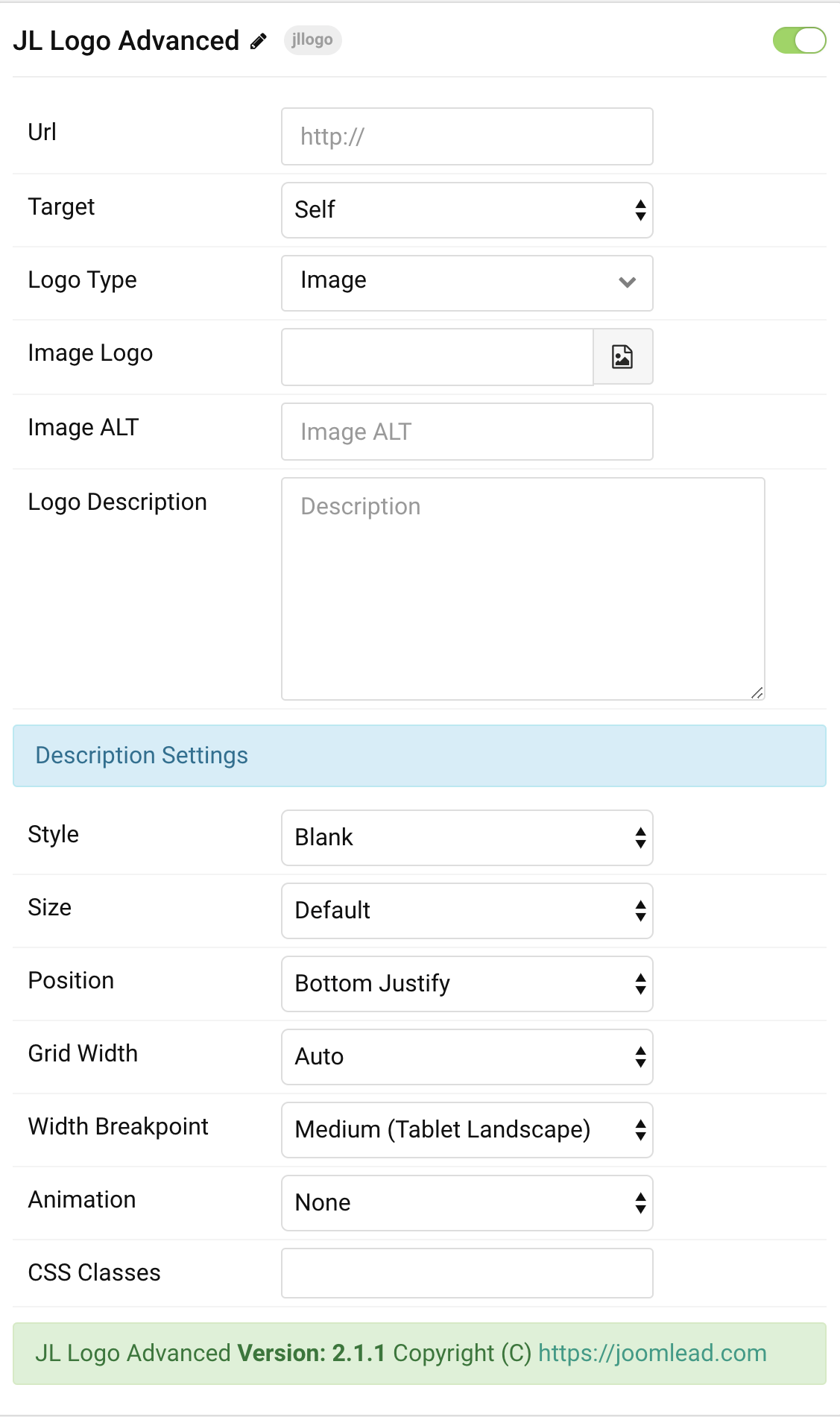Open the Position dropdown showing Bottom Justify
The image size is (840, 1417).
pyautogui.click(x=467, y=984)
